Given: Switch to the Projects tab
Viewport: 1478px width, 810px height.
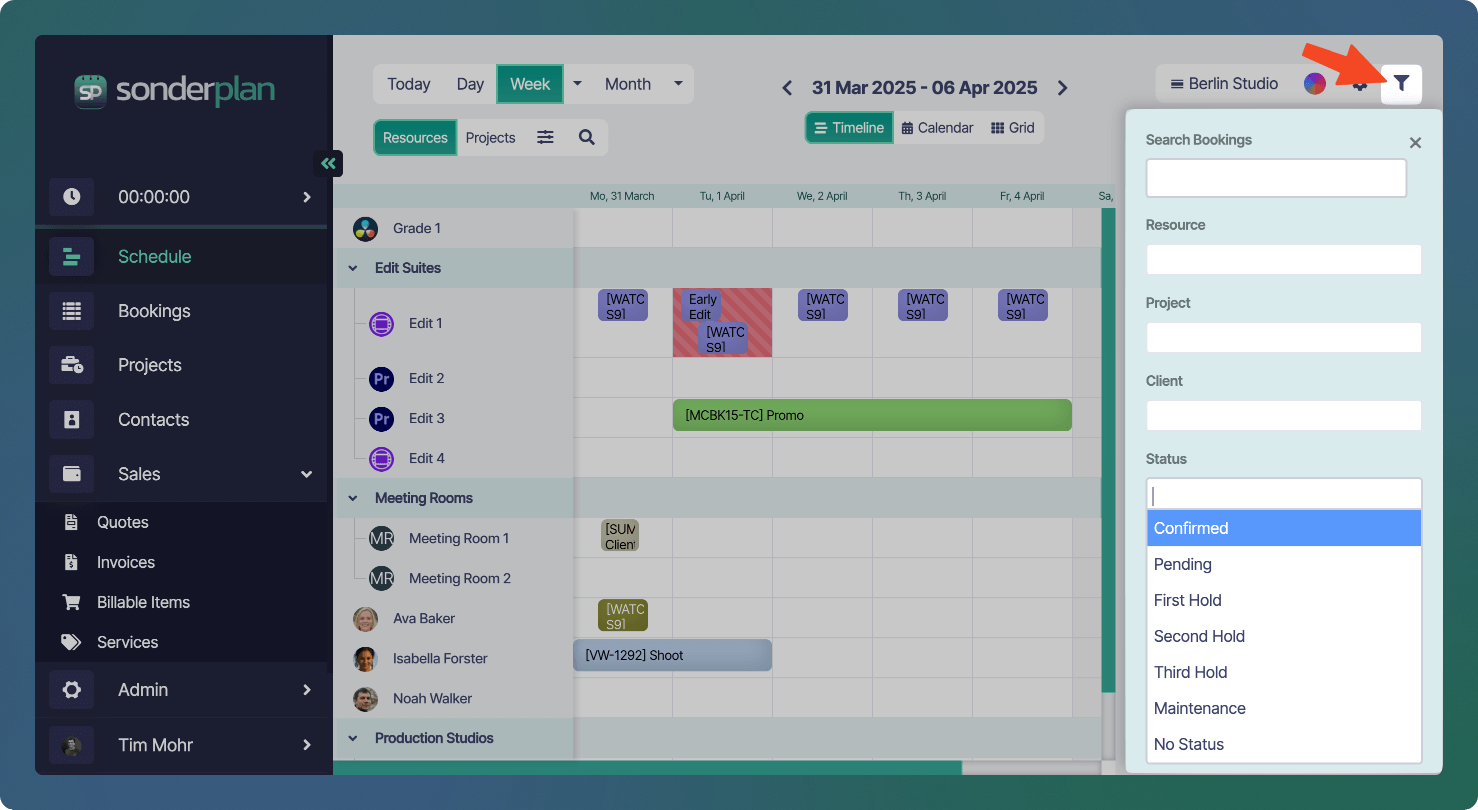Looking at the screenshot, I should (490, 136).
